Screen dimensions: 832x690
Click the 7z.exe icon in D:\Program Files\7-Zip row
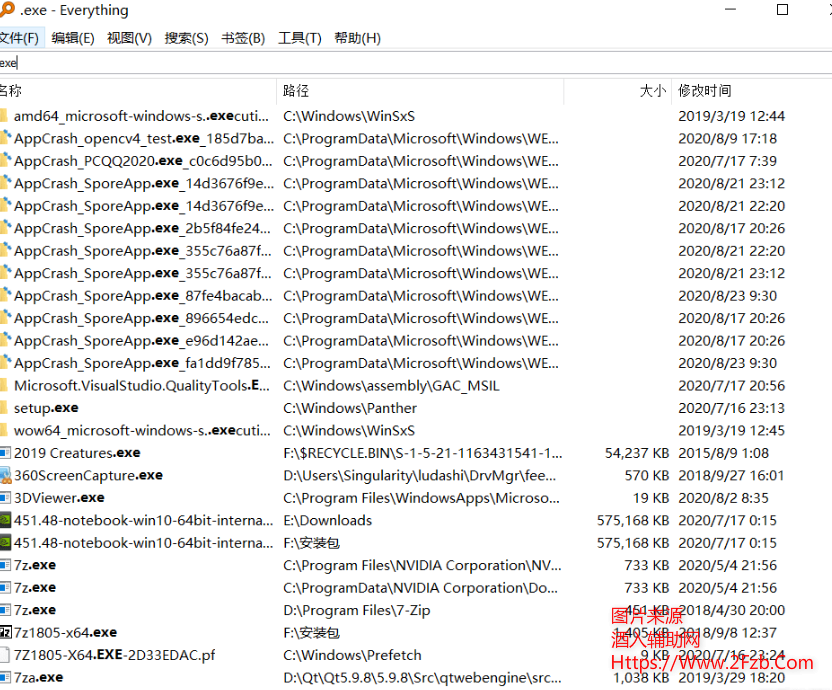click(x=5, y=610)
